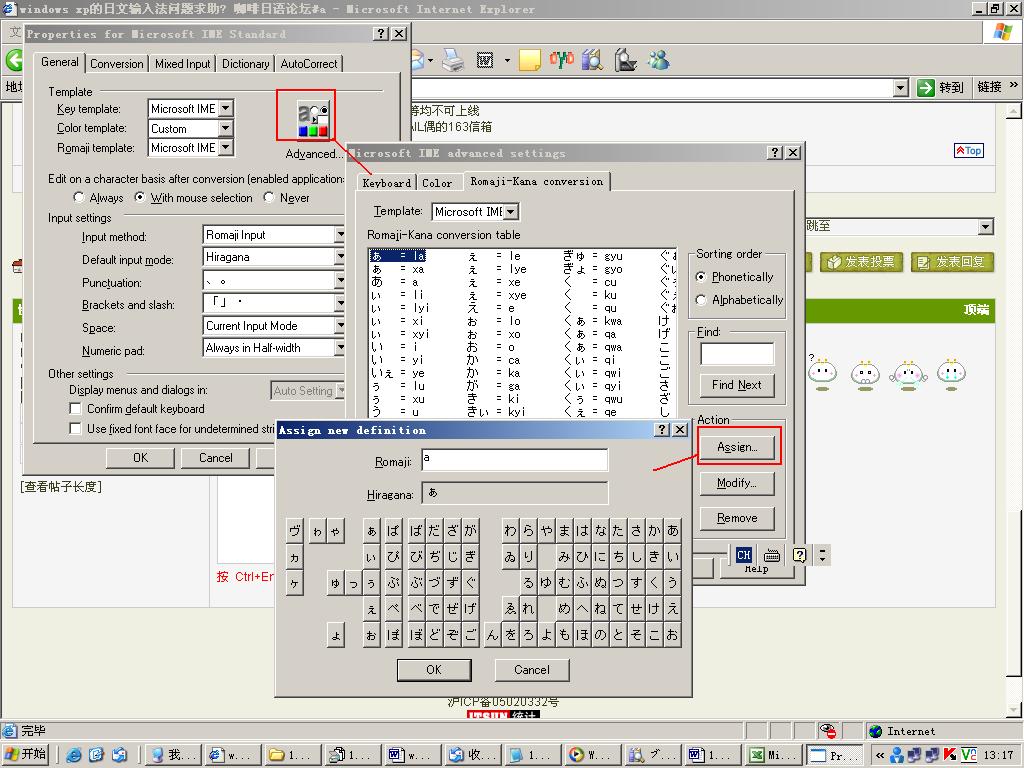The image size is (1024, 768).
Task: Open the Excel taskbar item labeled Mi...
Action: [x=775, y=755]
